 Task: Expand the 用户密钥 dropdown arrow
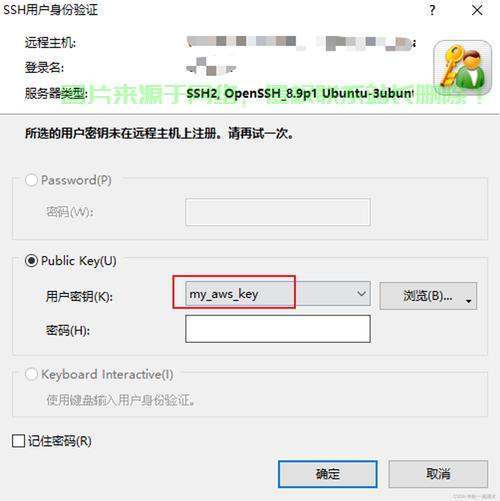click(361, 294)
